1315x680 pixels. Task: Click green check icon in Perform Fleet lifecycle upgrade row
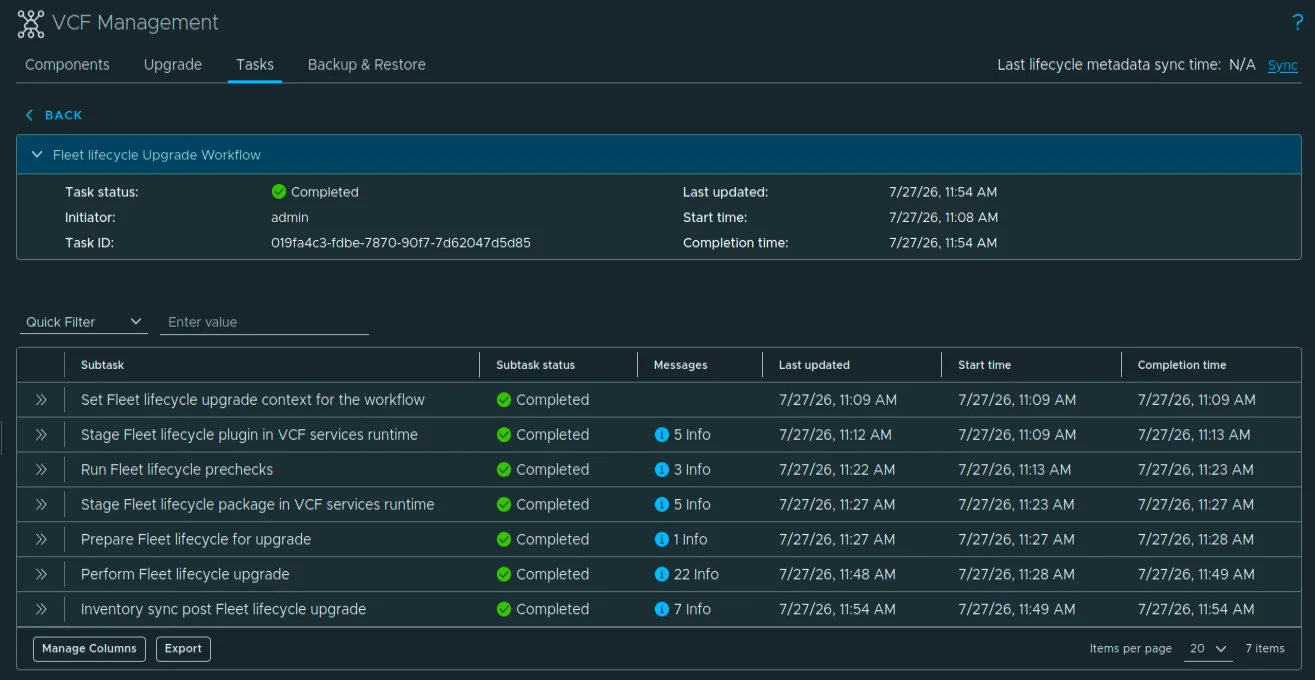[504, 575]
